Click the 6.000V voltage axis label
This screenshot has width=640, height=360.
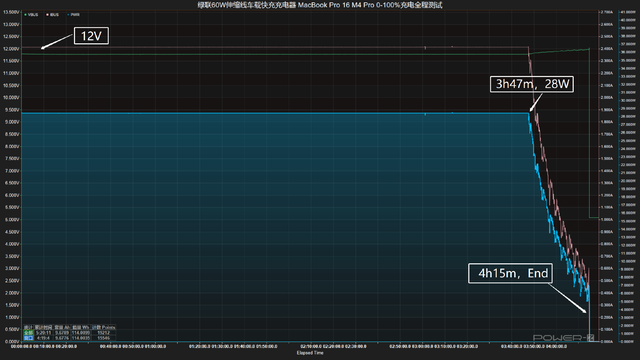point(11,195)
